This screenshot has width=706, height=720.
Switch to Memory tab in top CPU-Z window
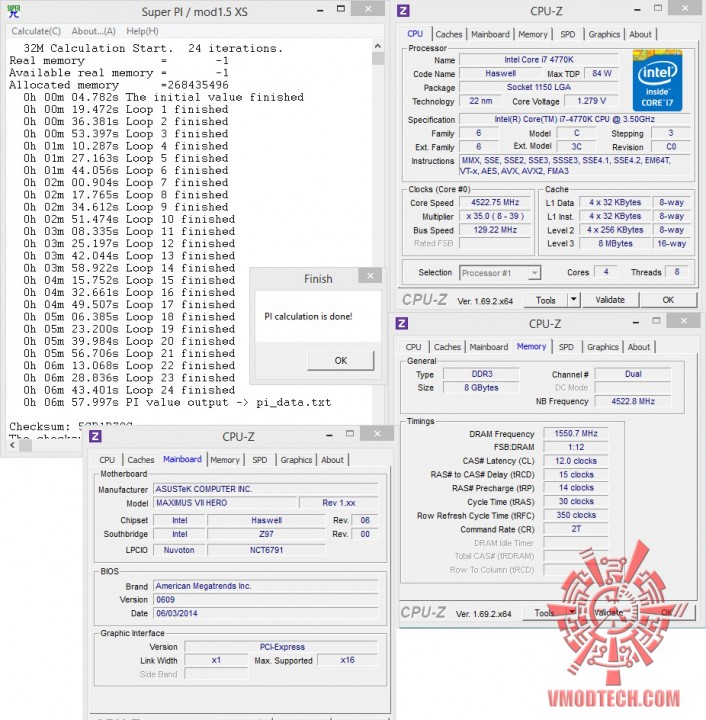(x=532, y=34)
